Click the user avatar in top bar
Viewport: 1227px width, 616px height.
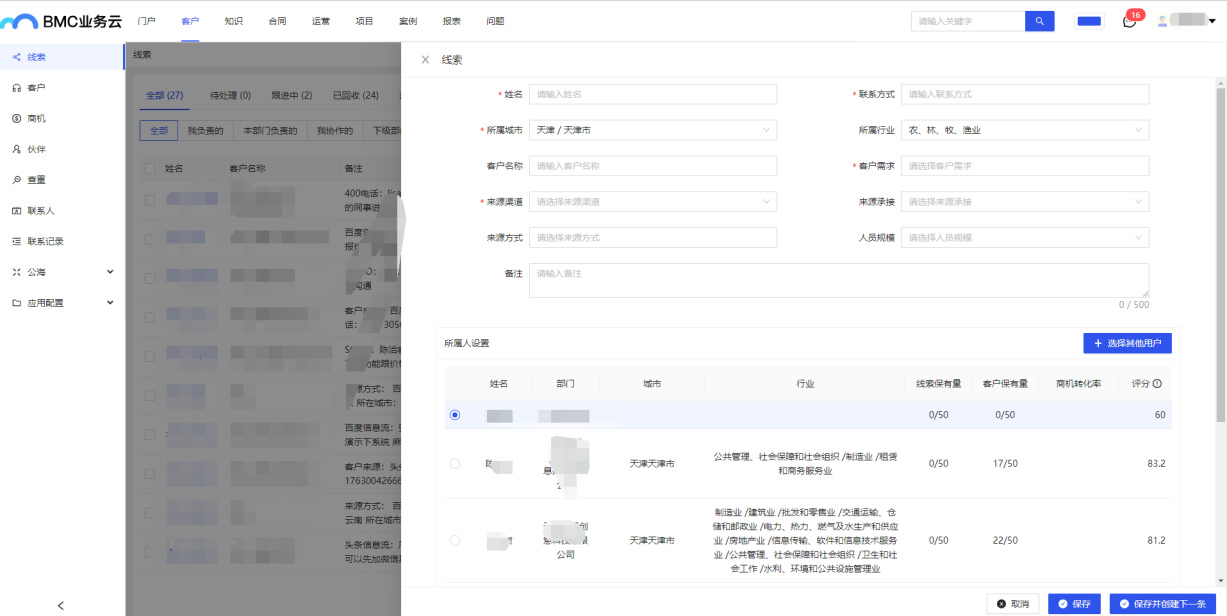(x=1162, y=21)
